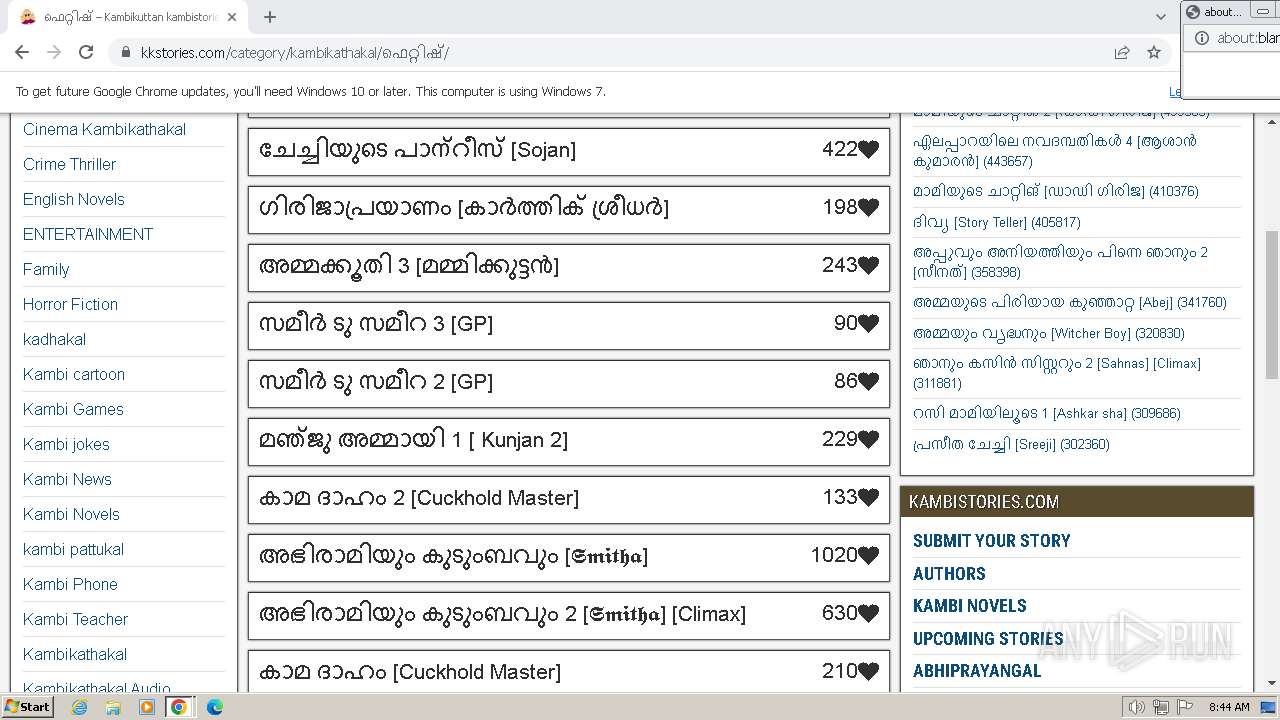The width and height of the screenshot is (1280, 720).
Task: Click the heart beside count 133
Action: [x=868, y=498]
